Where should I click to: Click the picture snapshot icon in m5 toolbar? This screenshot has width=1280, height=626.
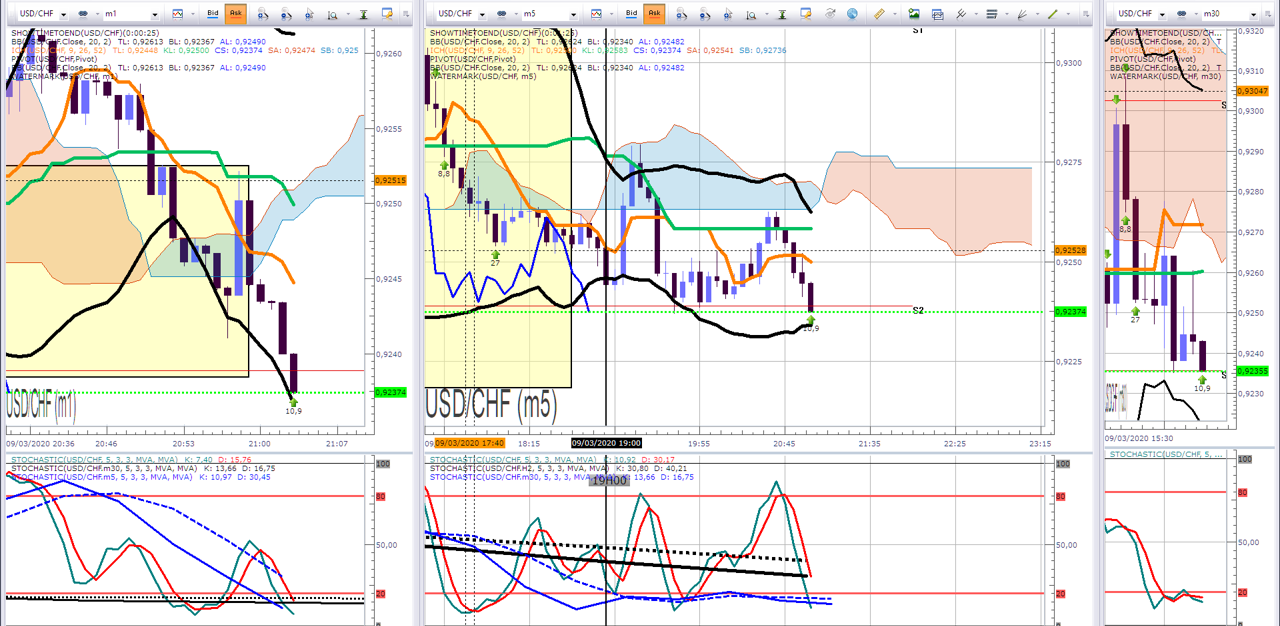(913, 14)
